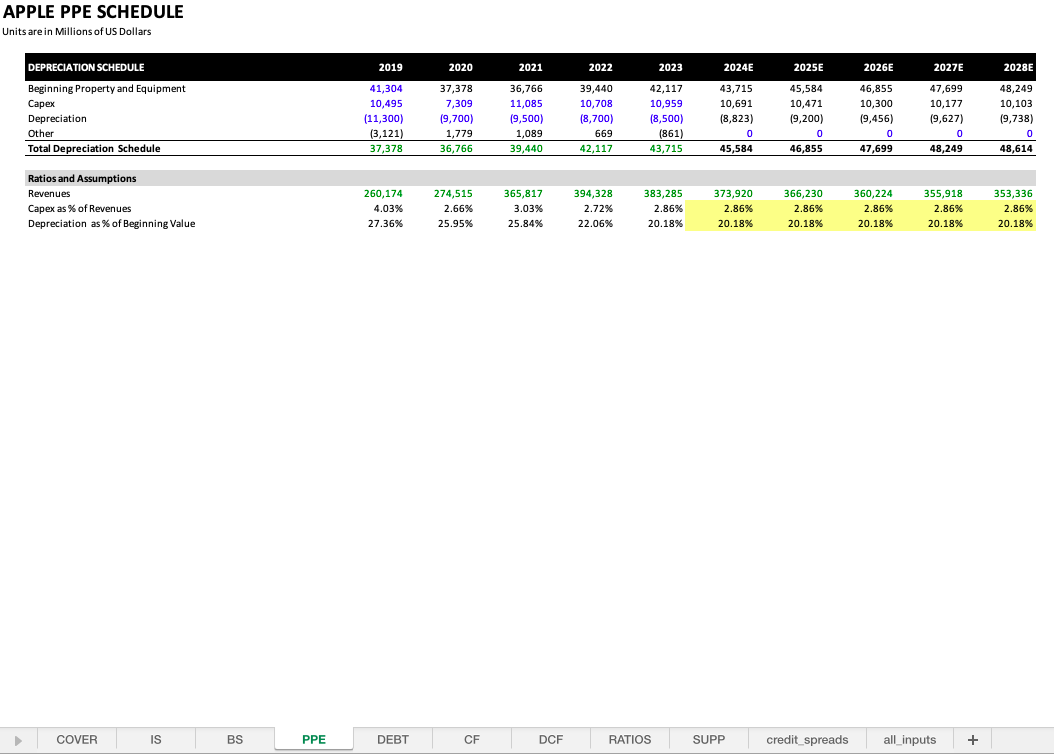Add a new sheet with plus icon

click(x=973, y=739)
